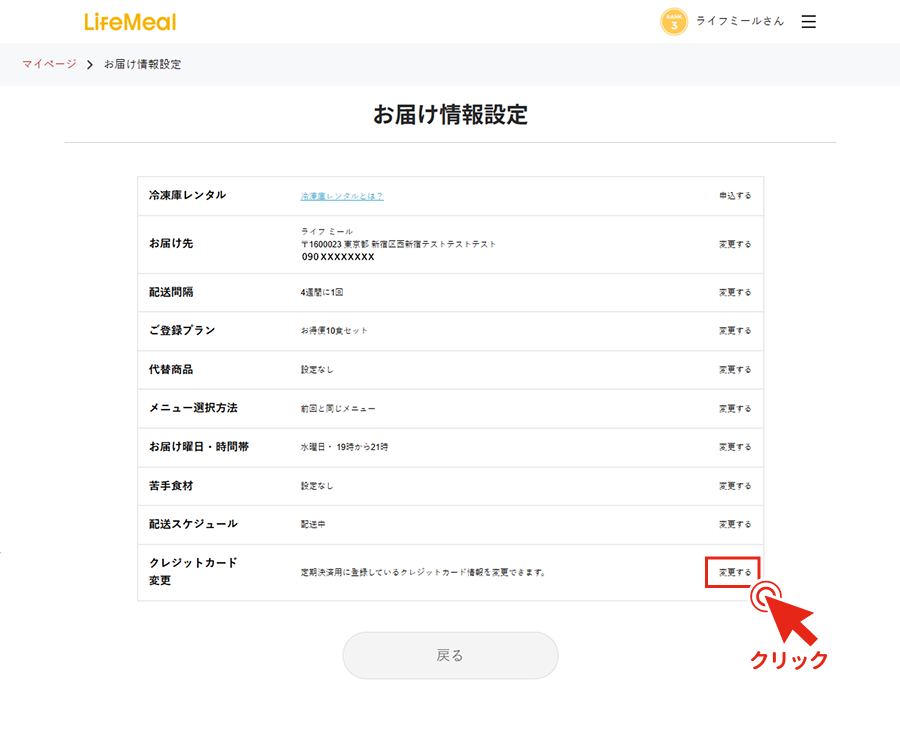Viewport: 900px width, 749px height.
Task: Edit the 苦手食材 disliked ingredients setting
Action: click(735, 486)
